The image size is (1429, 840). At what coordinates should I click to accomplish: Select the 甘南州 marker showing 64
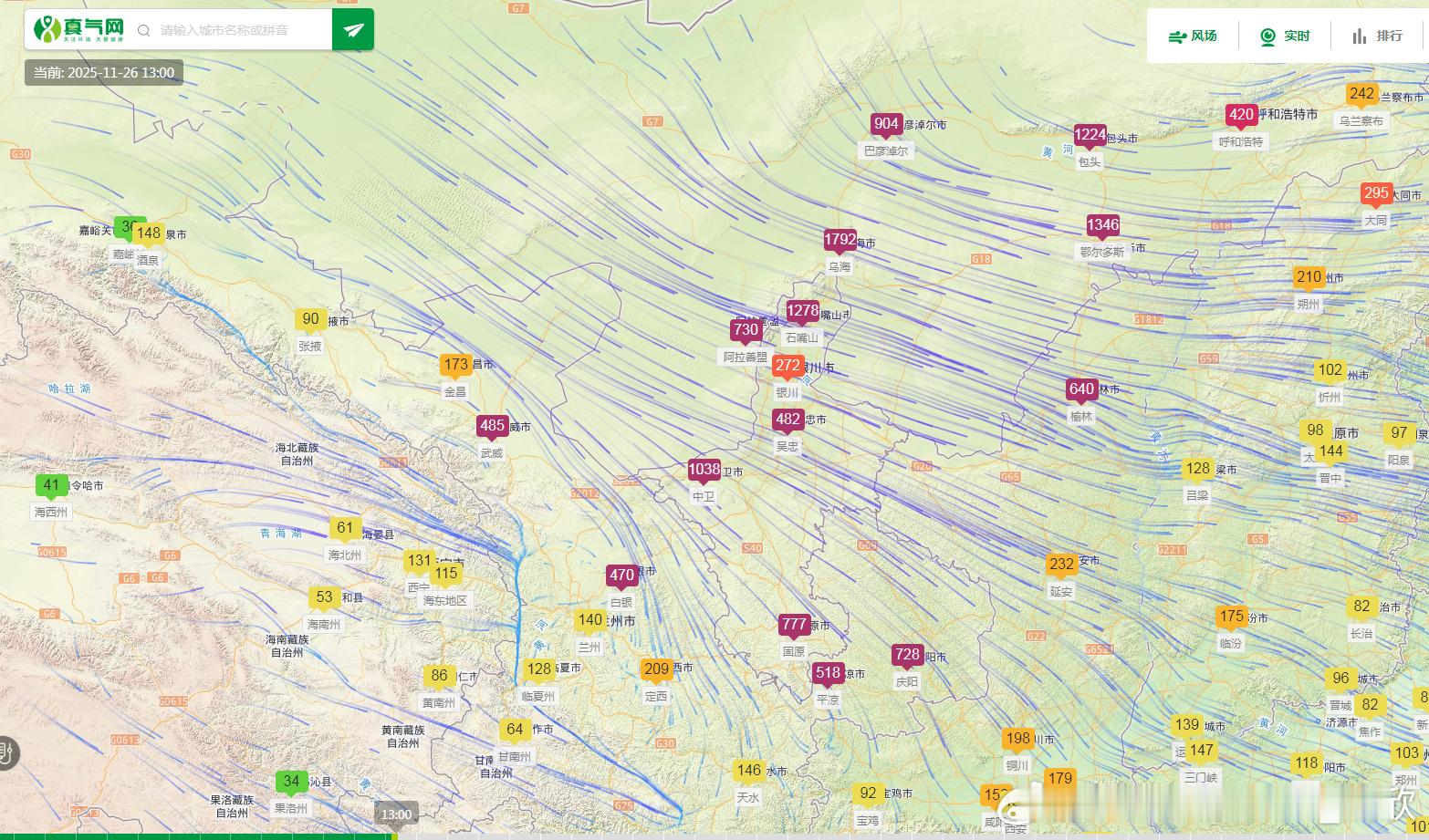point(515,730)
